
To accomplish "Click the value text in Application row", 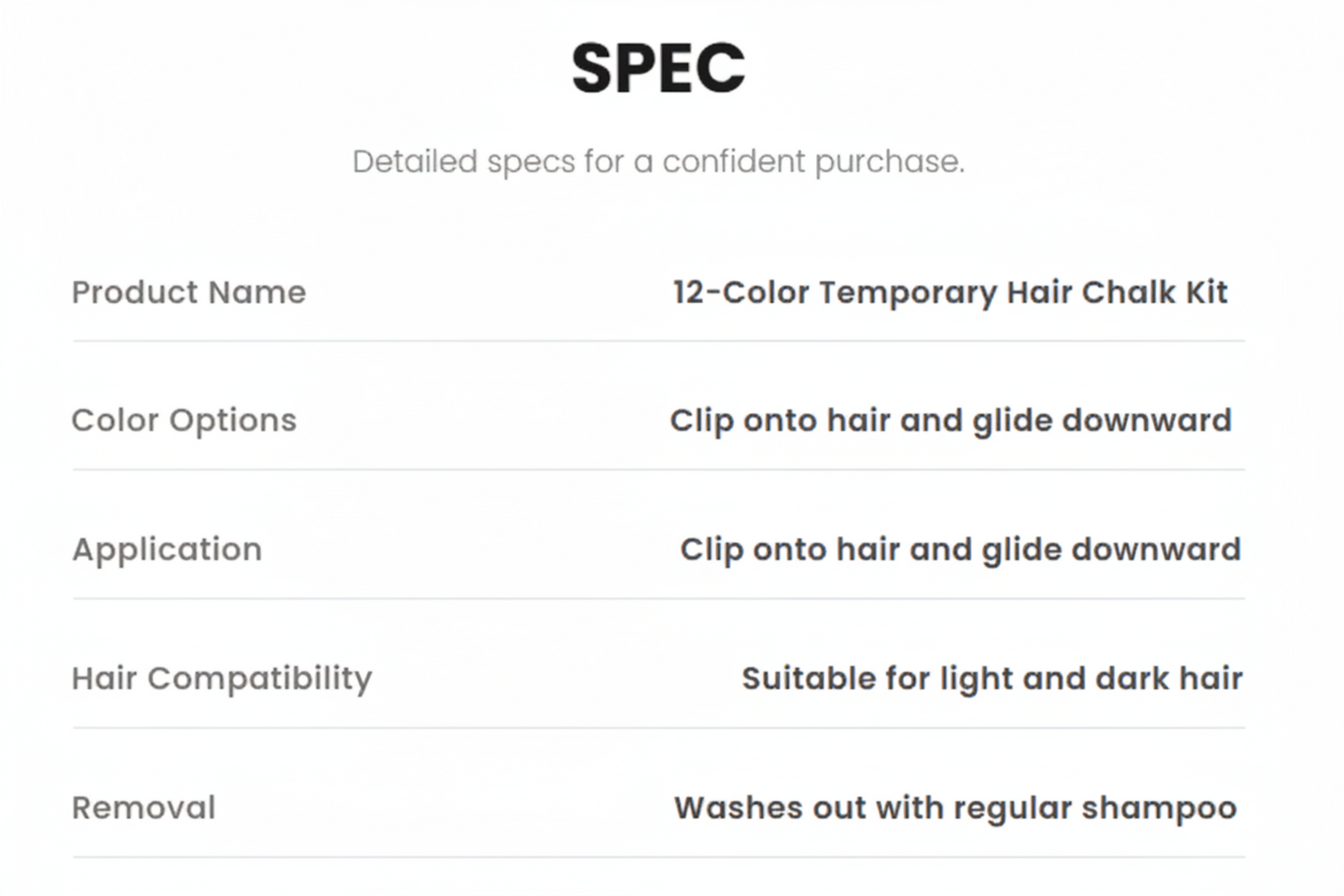I will coord(961,550).
